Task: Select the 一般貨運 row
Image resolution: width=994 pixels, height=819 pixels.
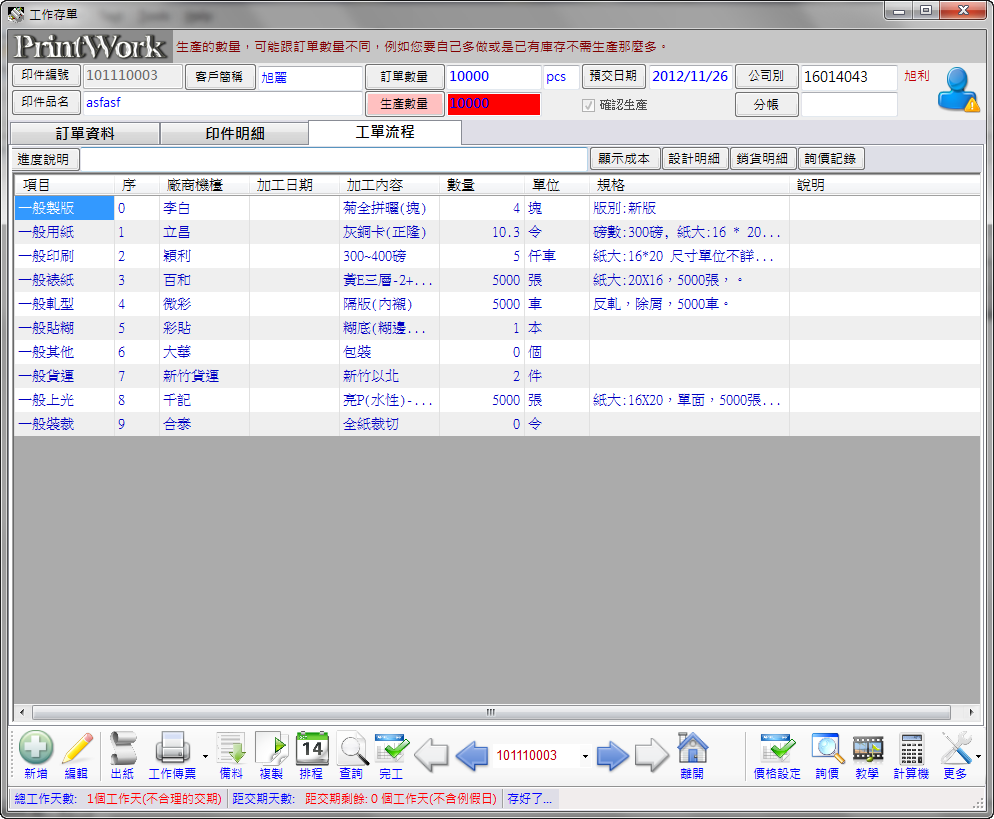Action: (x=497, y=376)
